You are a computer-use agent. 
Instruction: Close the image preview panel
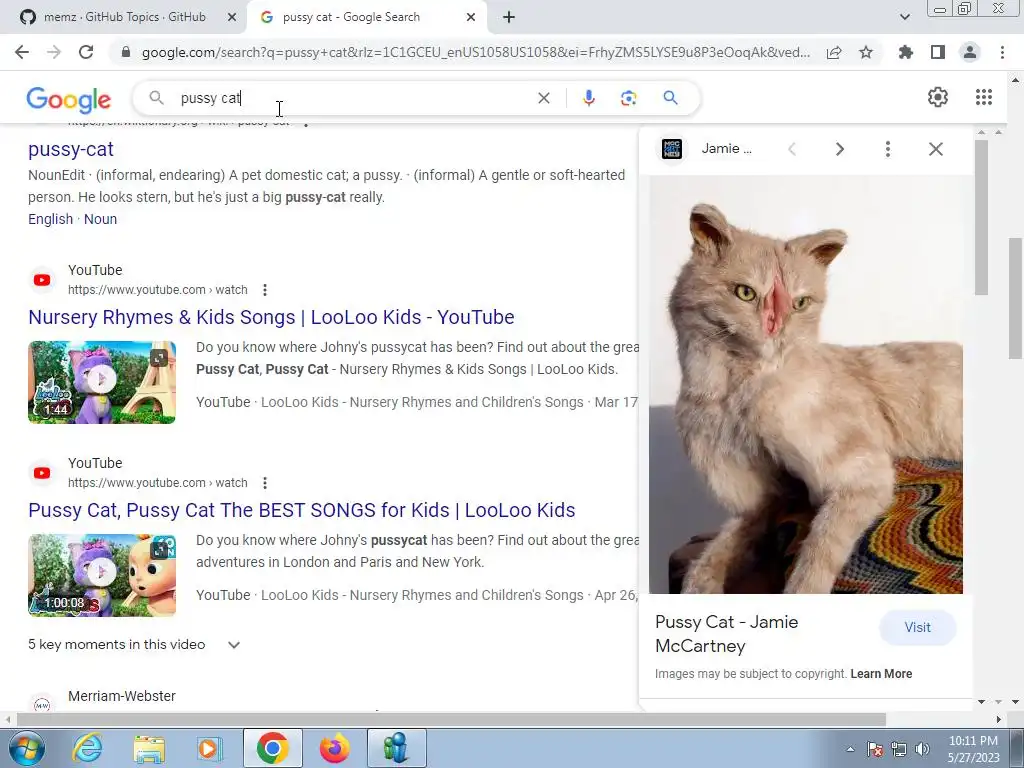936,149
